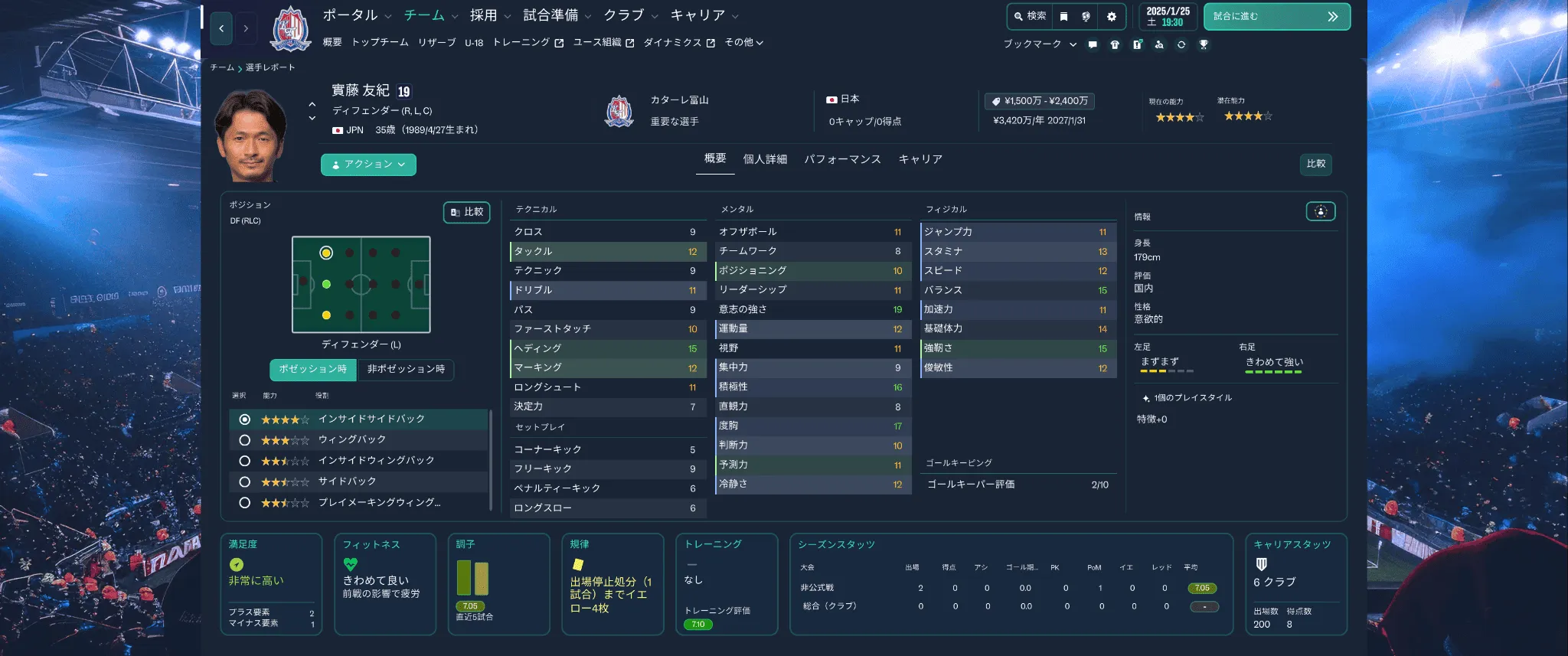Click the Kataller Toyama club crest in header
1568x656 pixels.
(291, 29)
